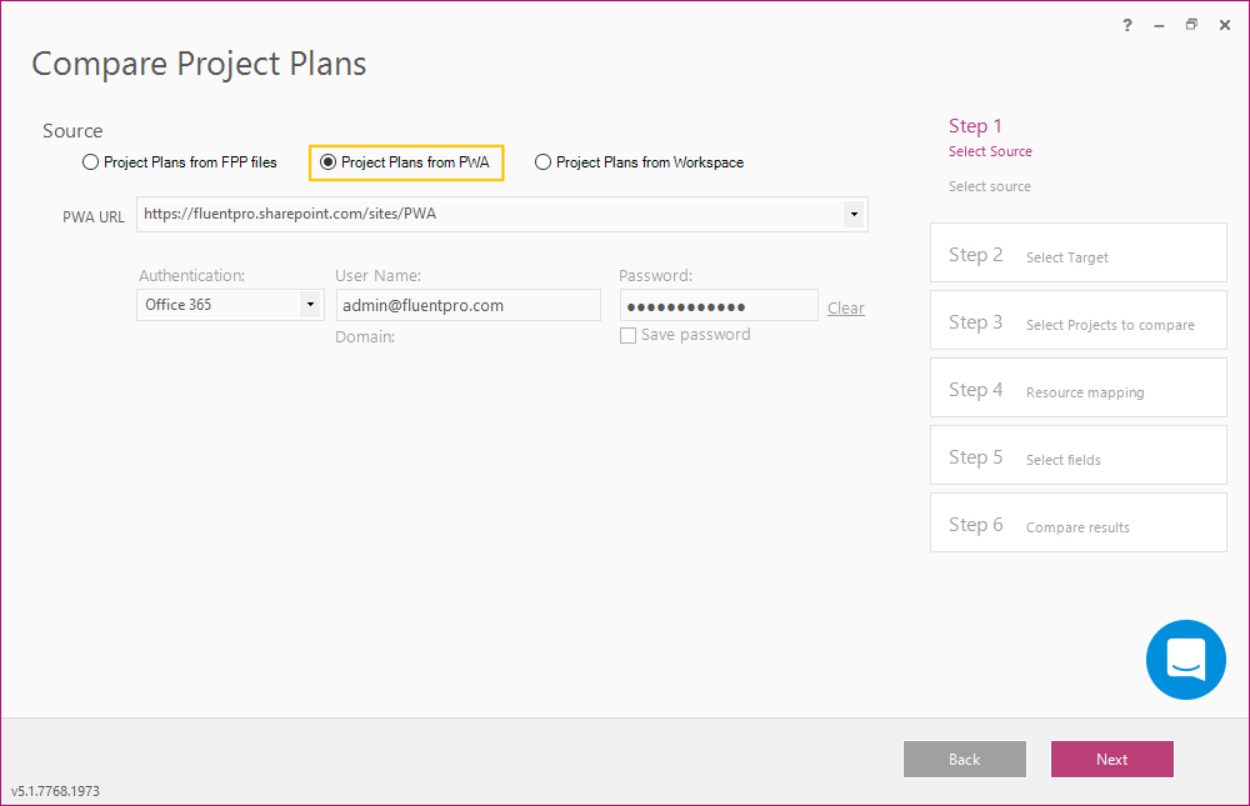Go to Step 2 Select Target
1250x806 pixels.
pos(1078,253)
